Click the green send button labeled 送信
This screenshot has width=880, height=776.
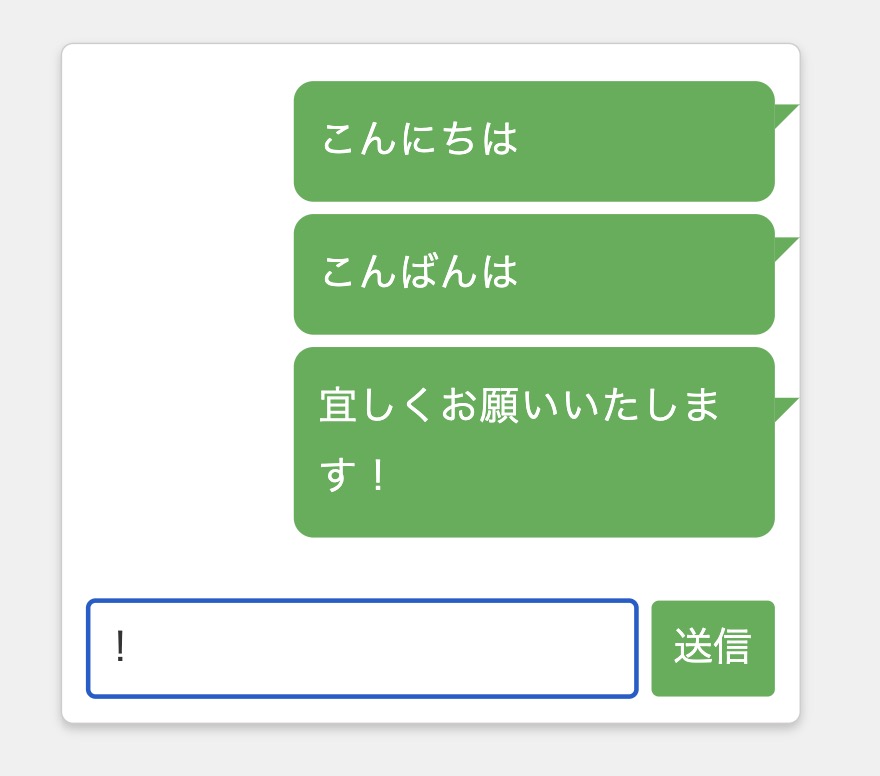pos(713,647)
